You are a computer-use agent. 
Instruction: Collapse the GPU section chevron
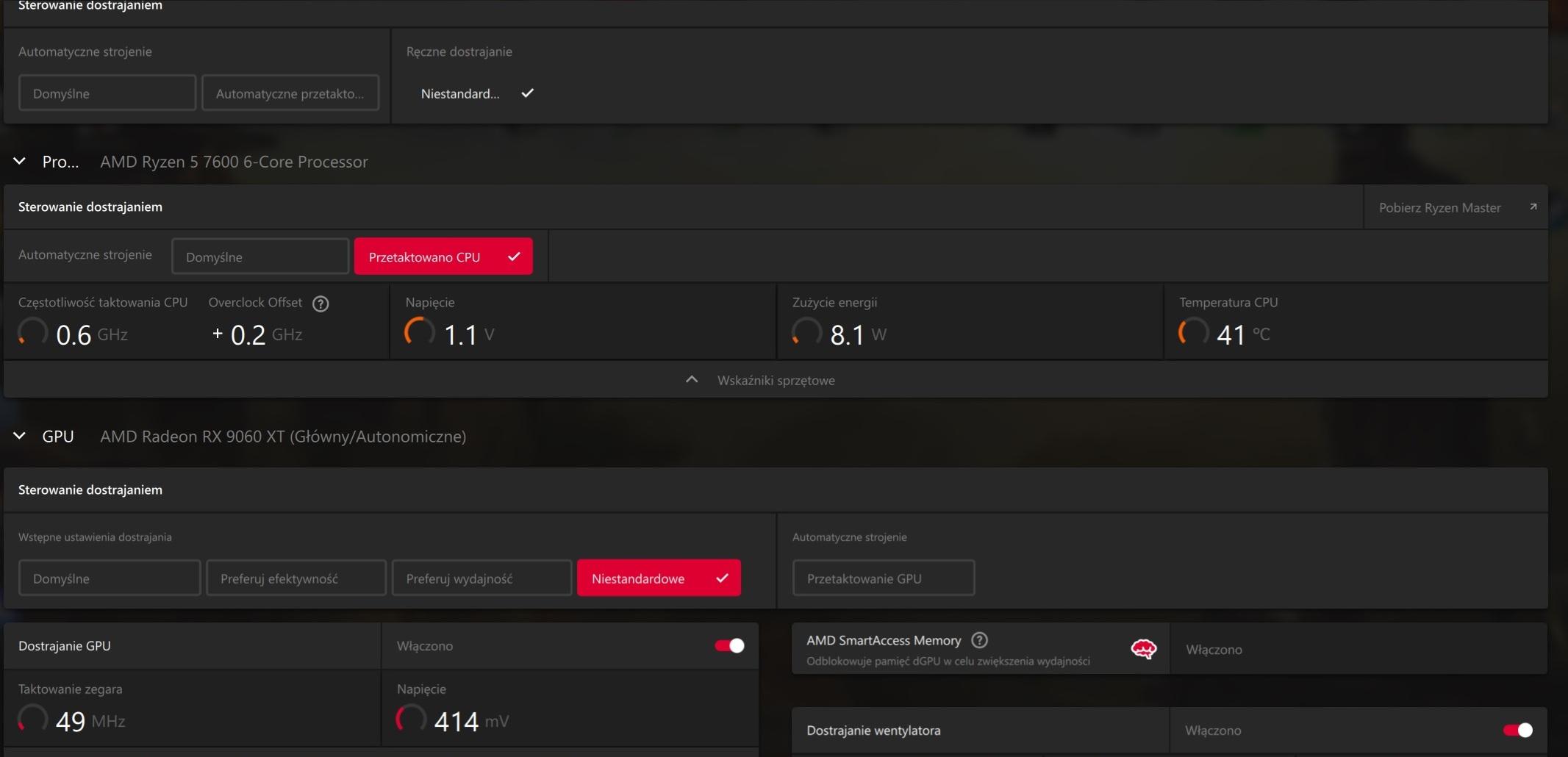[x=20, y=436]
